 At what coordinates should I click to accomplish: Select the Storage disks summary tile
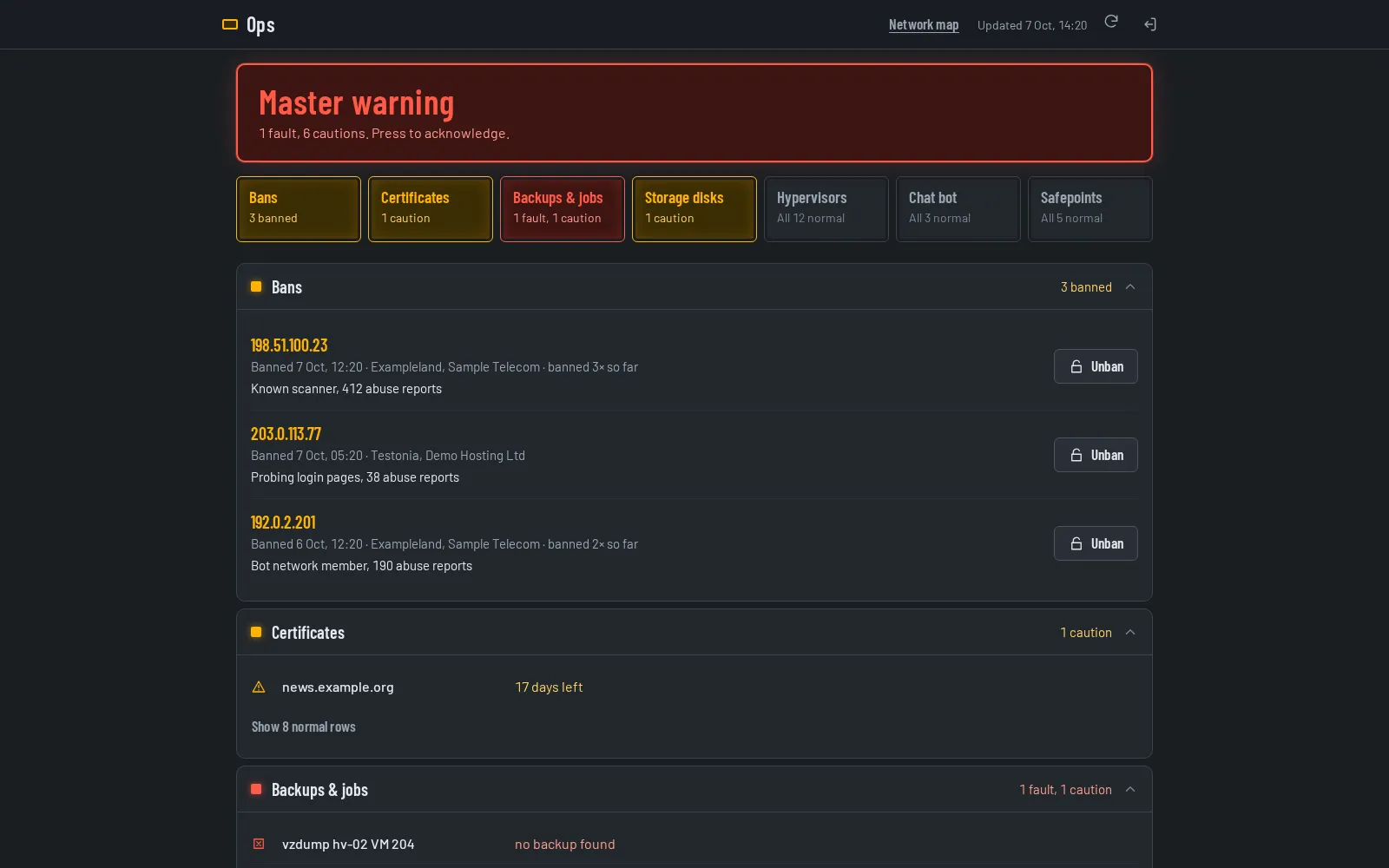tap(694, 209)
